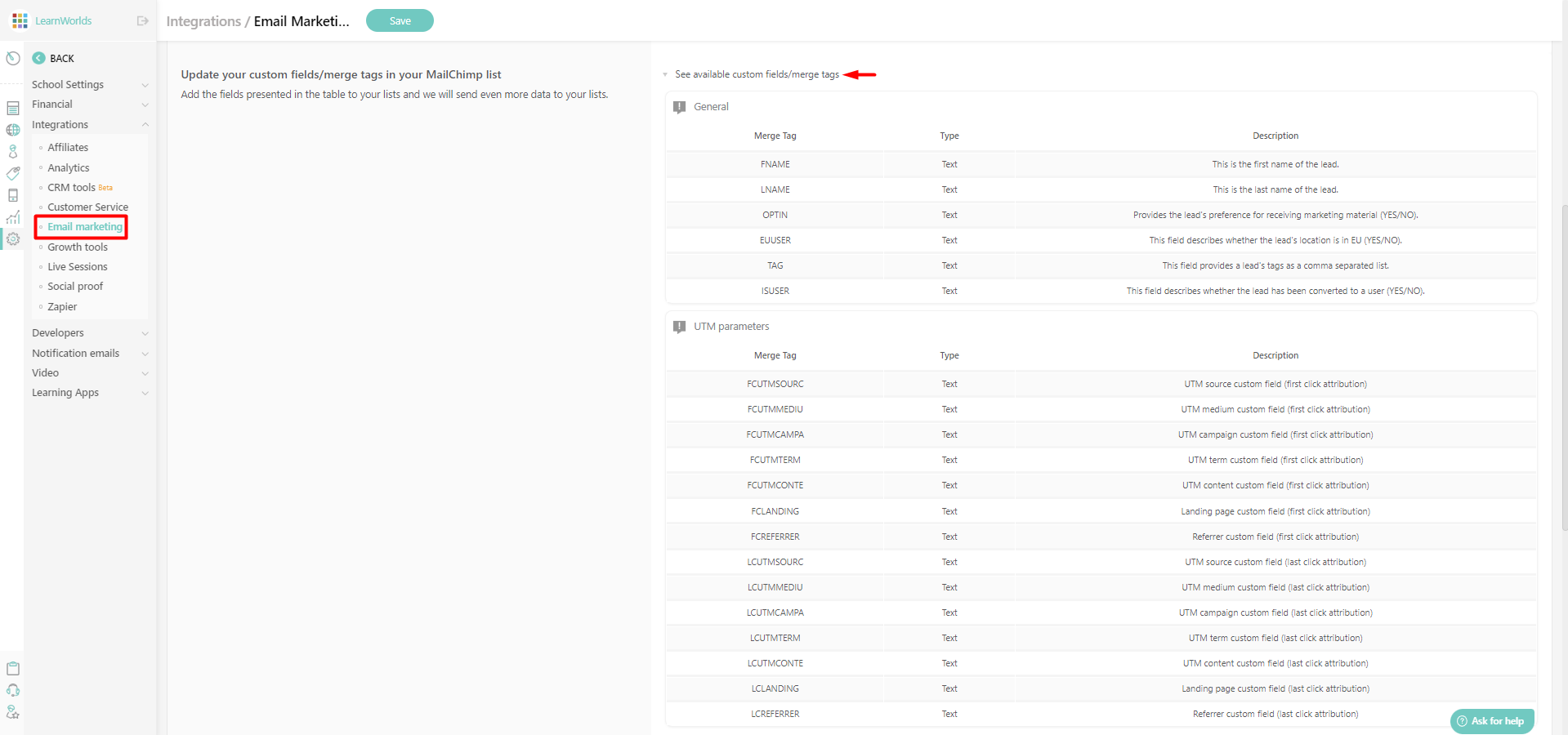Image resolution: width=1568 pixels, height=735 pixels.
Task: Select Email marketing in the sidebar menu
Action: tap(84, 226)
